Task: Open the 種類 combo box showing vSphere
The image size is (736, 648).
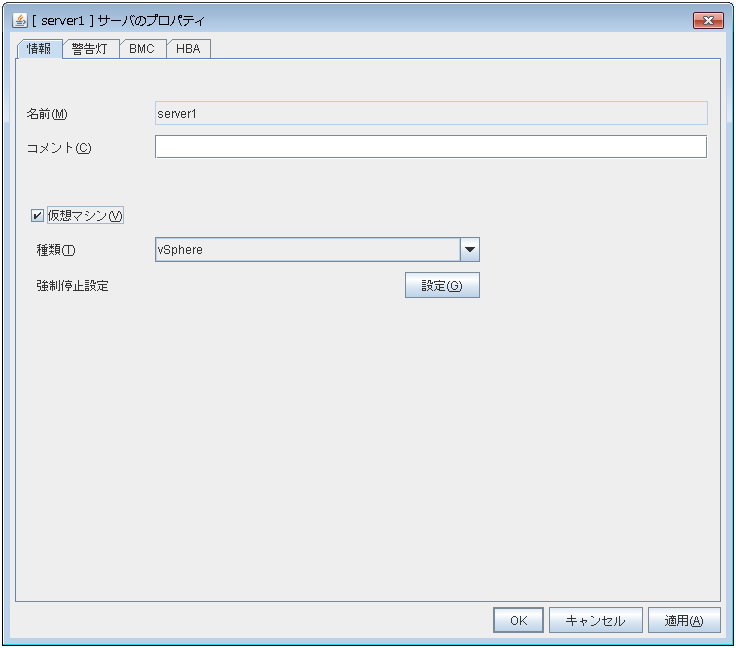Action: [306, 249]
